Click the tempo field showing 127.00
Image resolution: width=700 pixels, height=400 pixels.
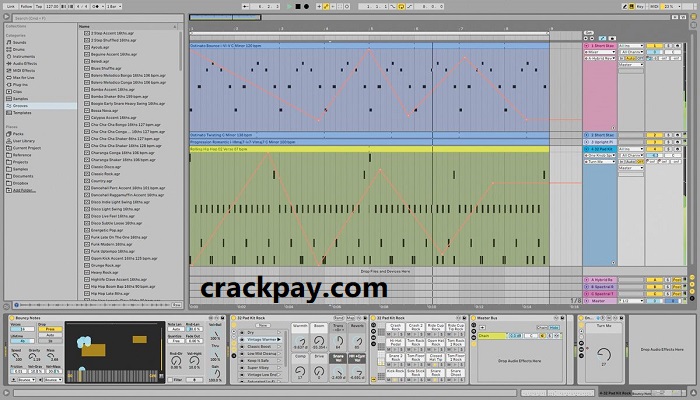pyautogui.click(x=52, y=6)
